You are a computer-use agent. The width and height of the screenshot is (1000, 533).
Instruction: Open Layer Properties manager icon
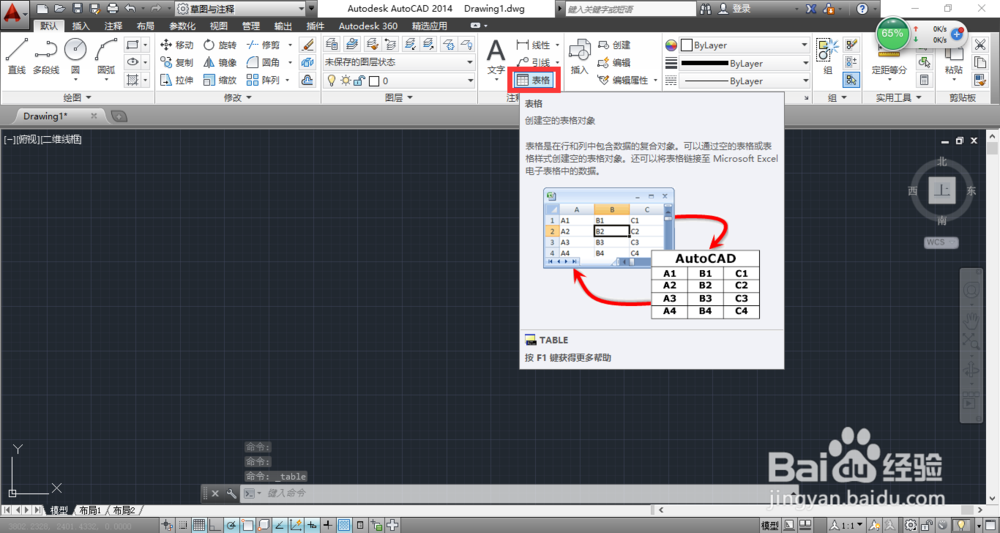[x=332, y=45]
